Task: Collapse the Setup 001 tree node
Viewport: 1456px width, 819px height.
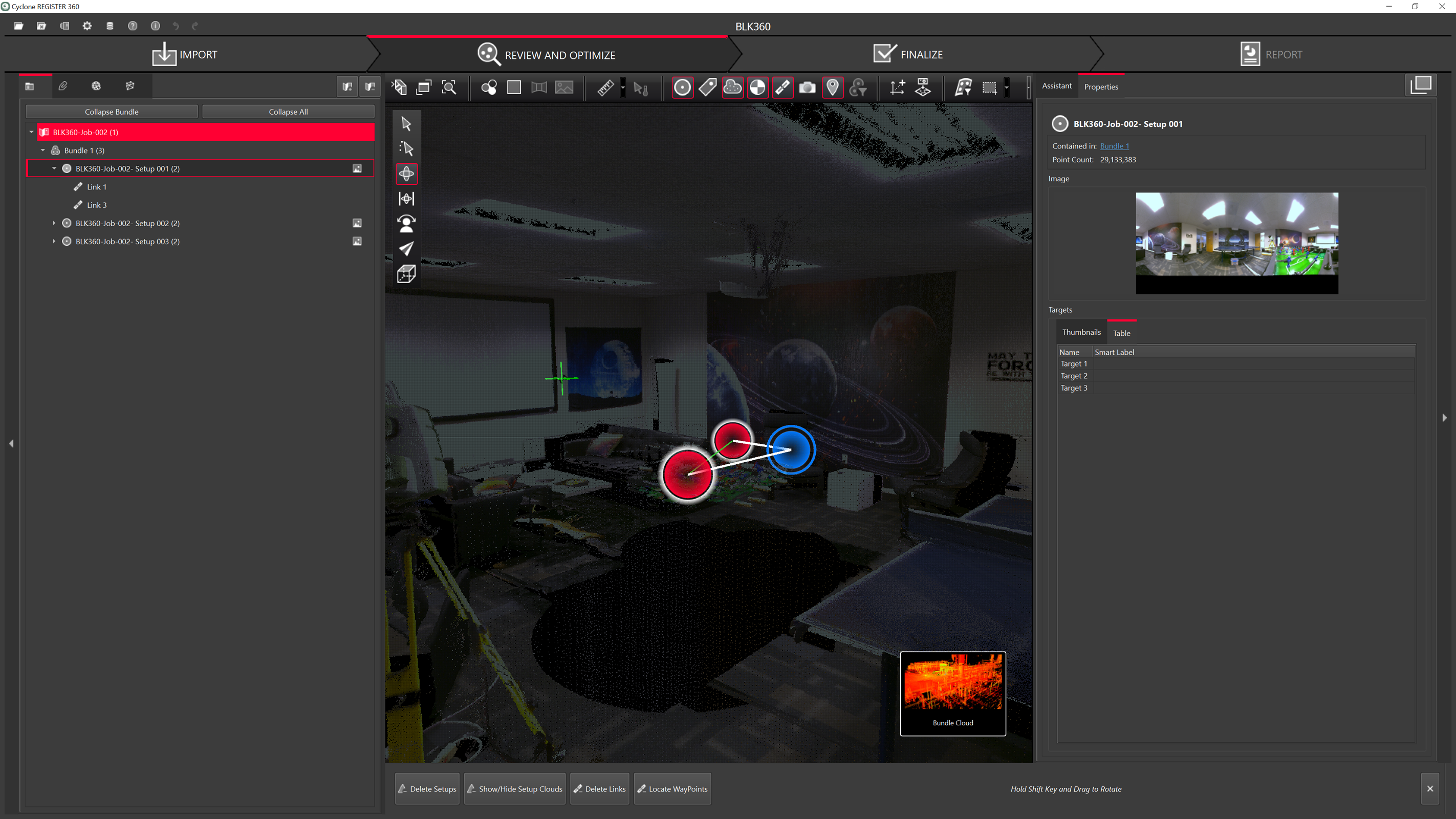Action: [x=54, y=168]
